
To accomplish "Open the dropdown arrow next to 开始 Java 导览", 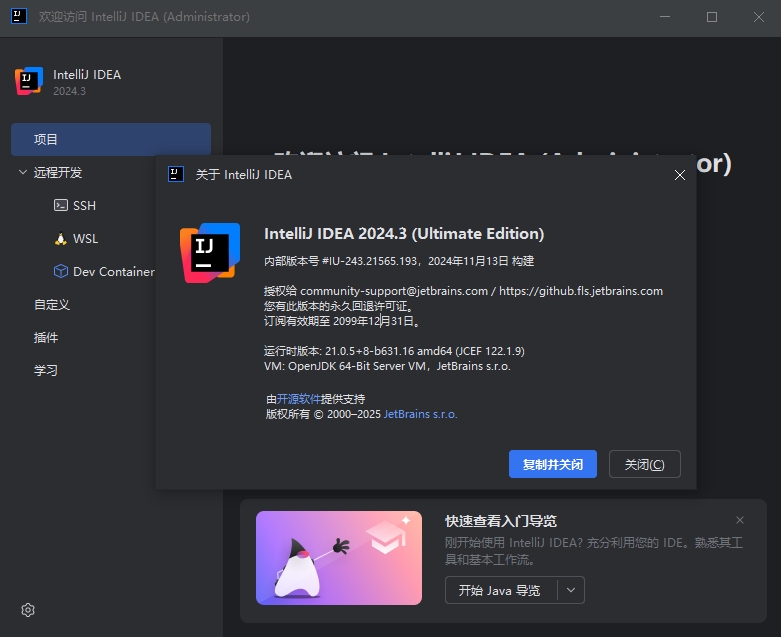I will point(571,590).
